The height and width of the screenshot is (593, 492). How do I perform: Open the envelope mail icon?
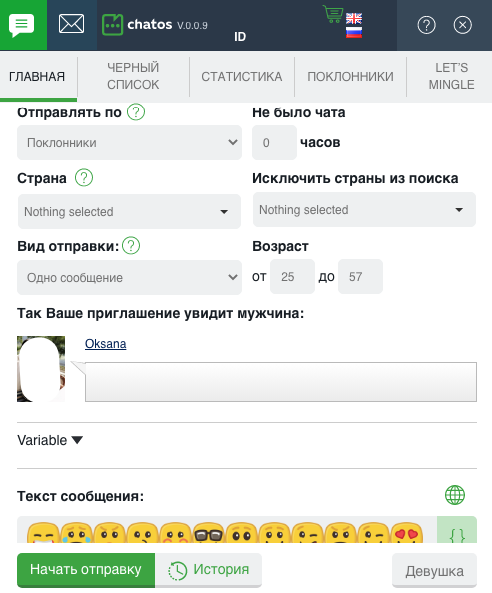tap(71, 24)
